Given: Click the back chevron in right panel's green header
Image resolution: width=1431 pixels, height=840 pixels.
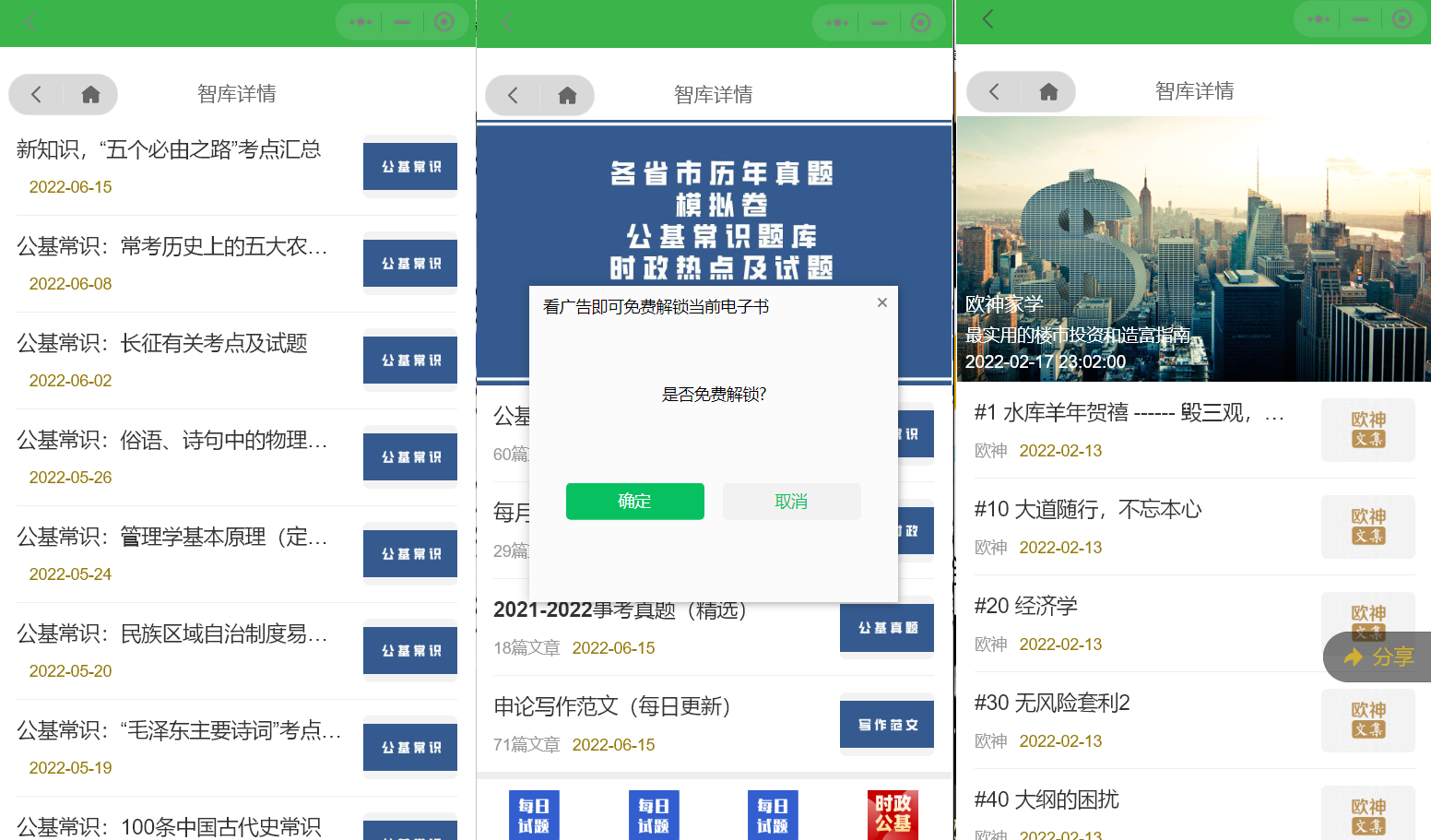Looking at the screenshot, I should [988, 18].
